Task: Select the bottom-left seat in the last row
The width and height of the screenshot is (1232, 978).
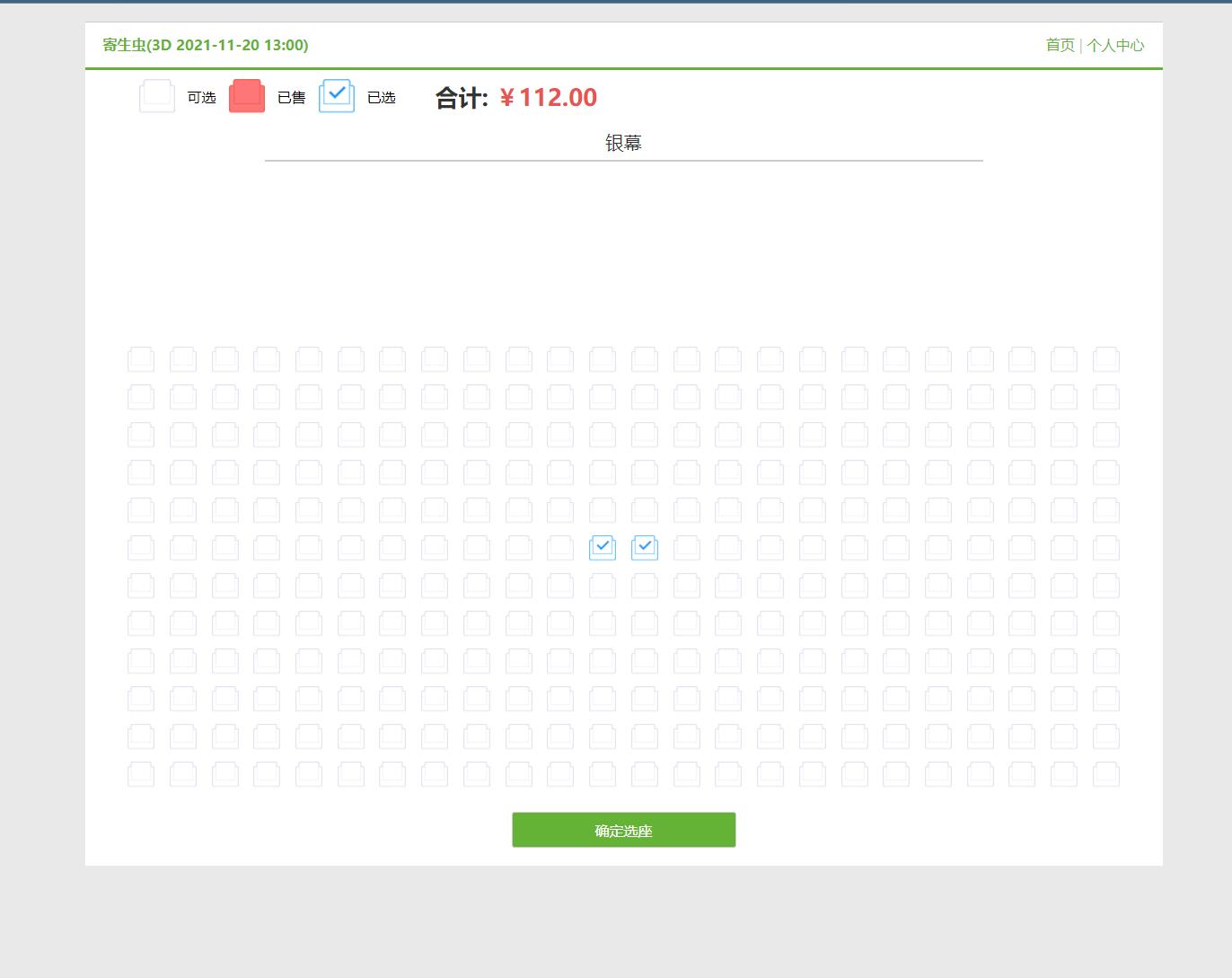Action: (141, 774)
